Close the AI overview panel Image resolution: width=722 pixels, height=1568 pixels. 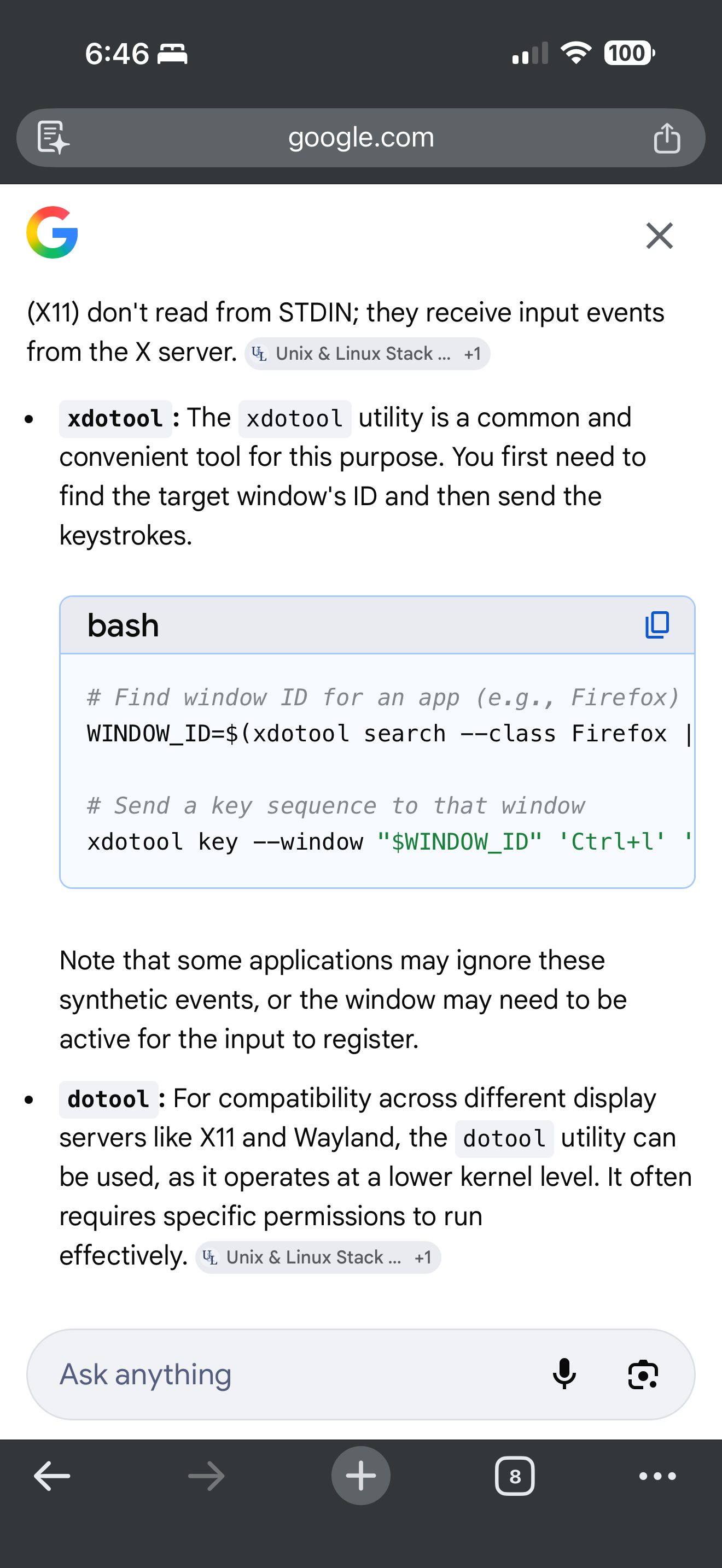coord(659,236)
